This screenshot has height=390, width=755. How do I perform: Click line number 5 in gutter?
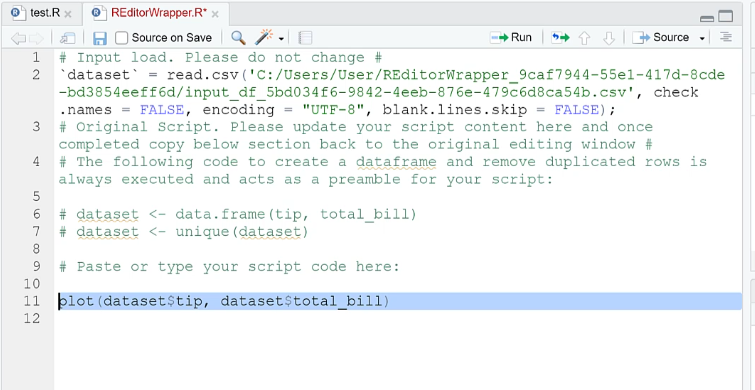click(36, 197)
